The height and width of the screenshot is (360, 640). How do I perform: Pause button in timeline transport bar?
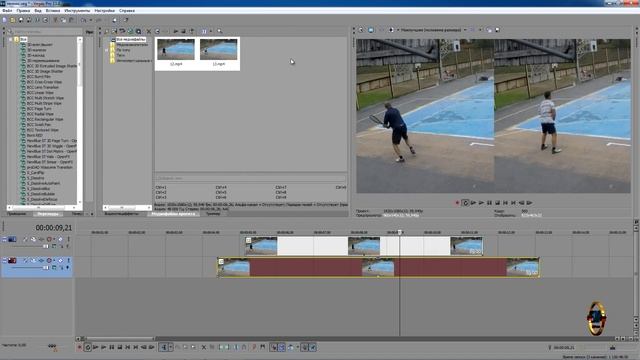112,347
